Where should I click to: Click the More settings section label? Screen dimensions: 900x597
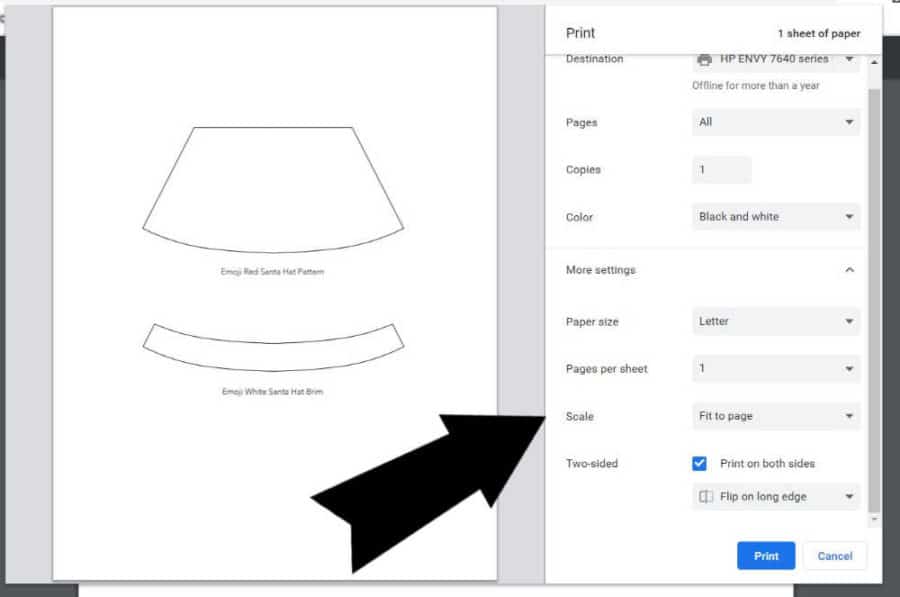click(x=601, y=270)
